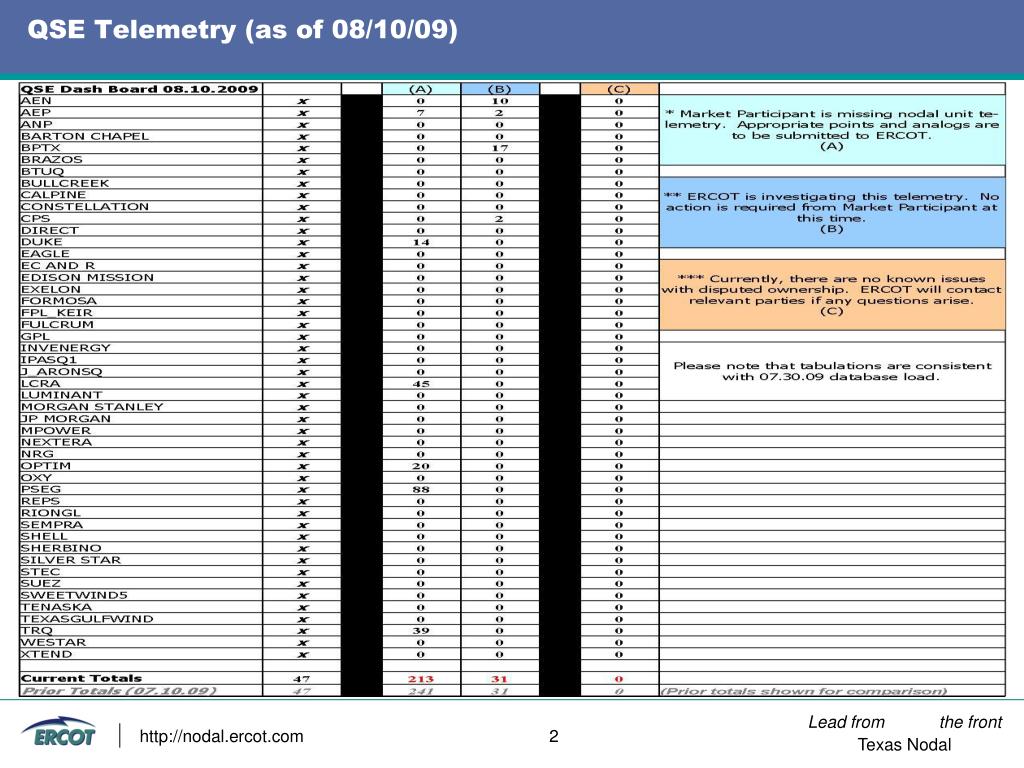The width and height of the screenshot is (1024, 768).
Task: Click the AEP row label
Action: (x=36, y=112)
